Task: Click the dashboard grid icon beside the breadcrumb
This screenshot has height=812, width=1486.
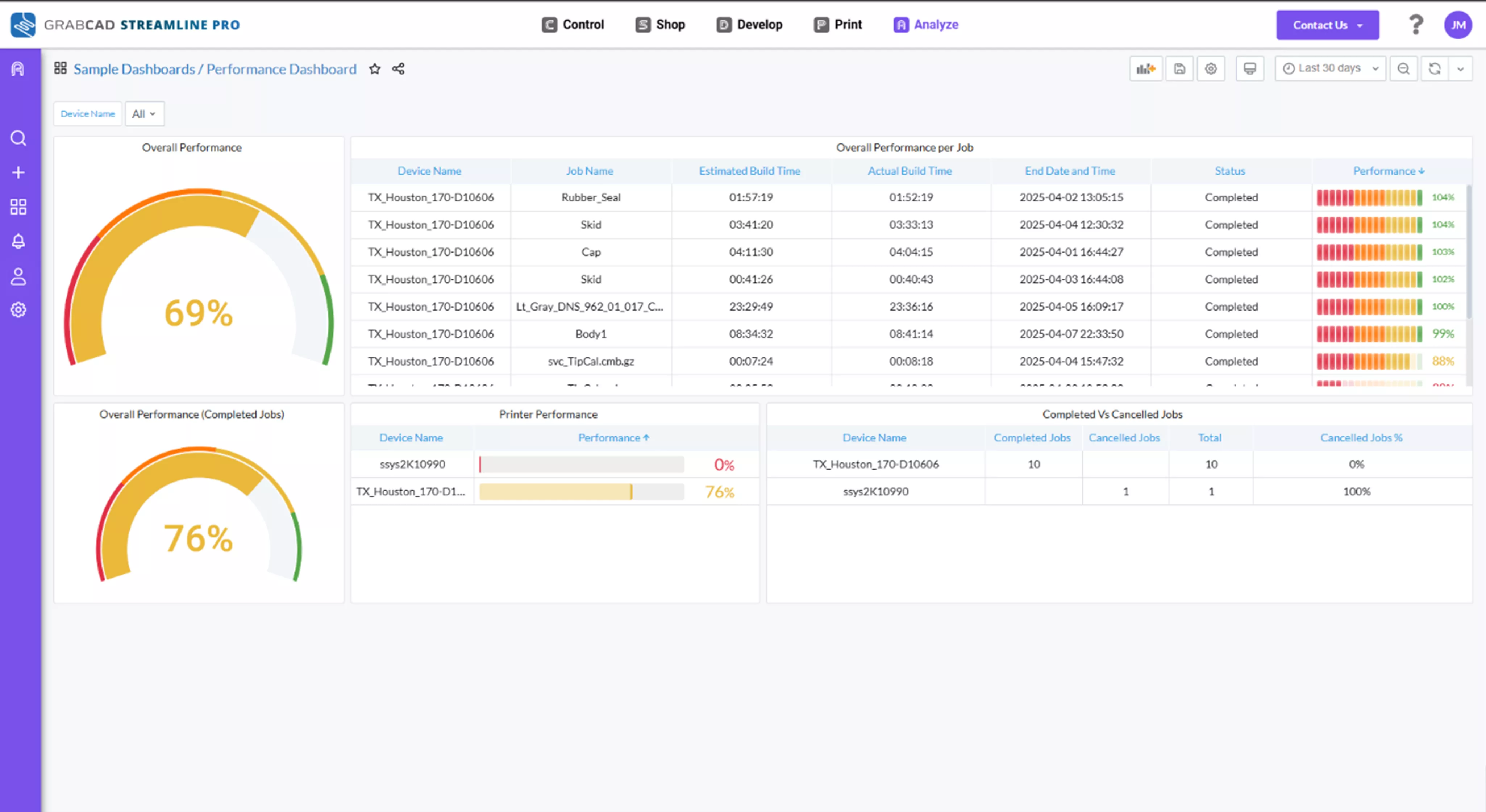Action: pyautogui.click(x=60, y=68)
